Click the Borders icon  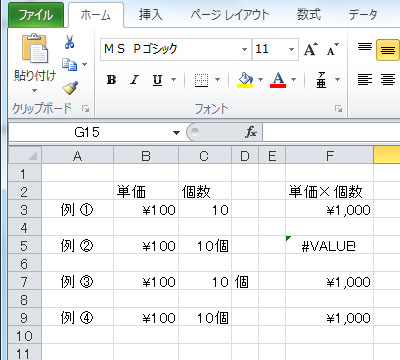click(x=201, y=80)
